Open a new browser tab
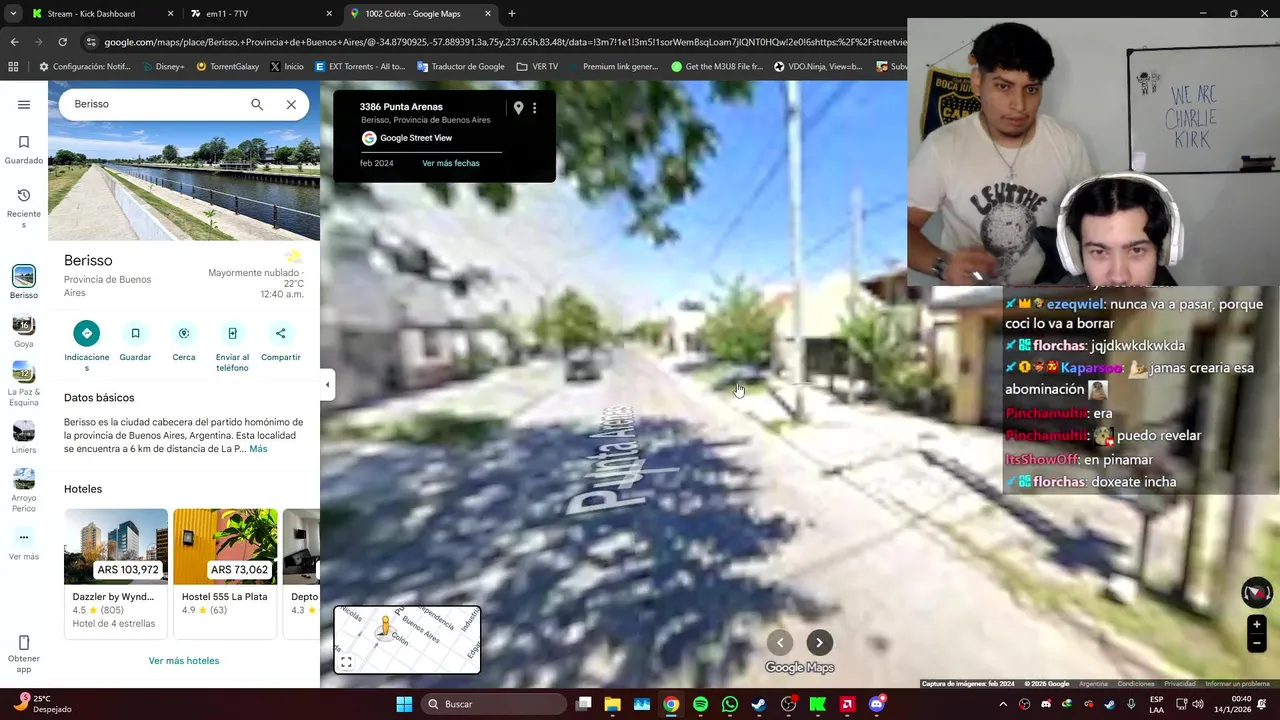The image size is (1280, 720). [512, 14]
